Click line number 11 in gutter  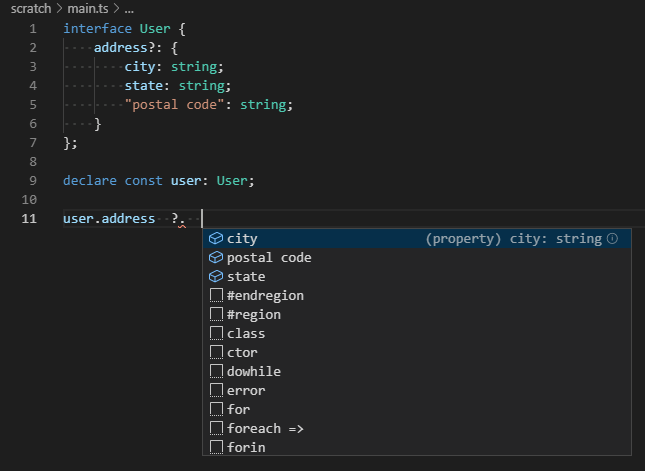tap(29, 218)
